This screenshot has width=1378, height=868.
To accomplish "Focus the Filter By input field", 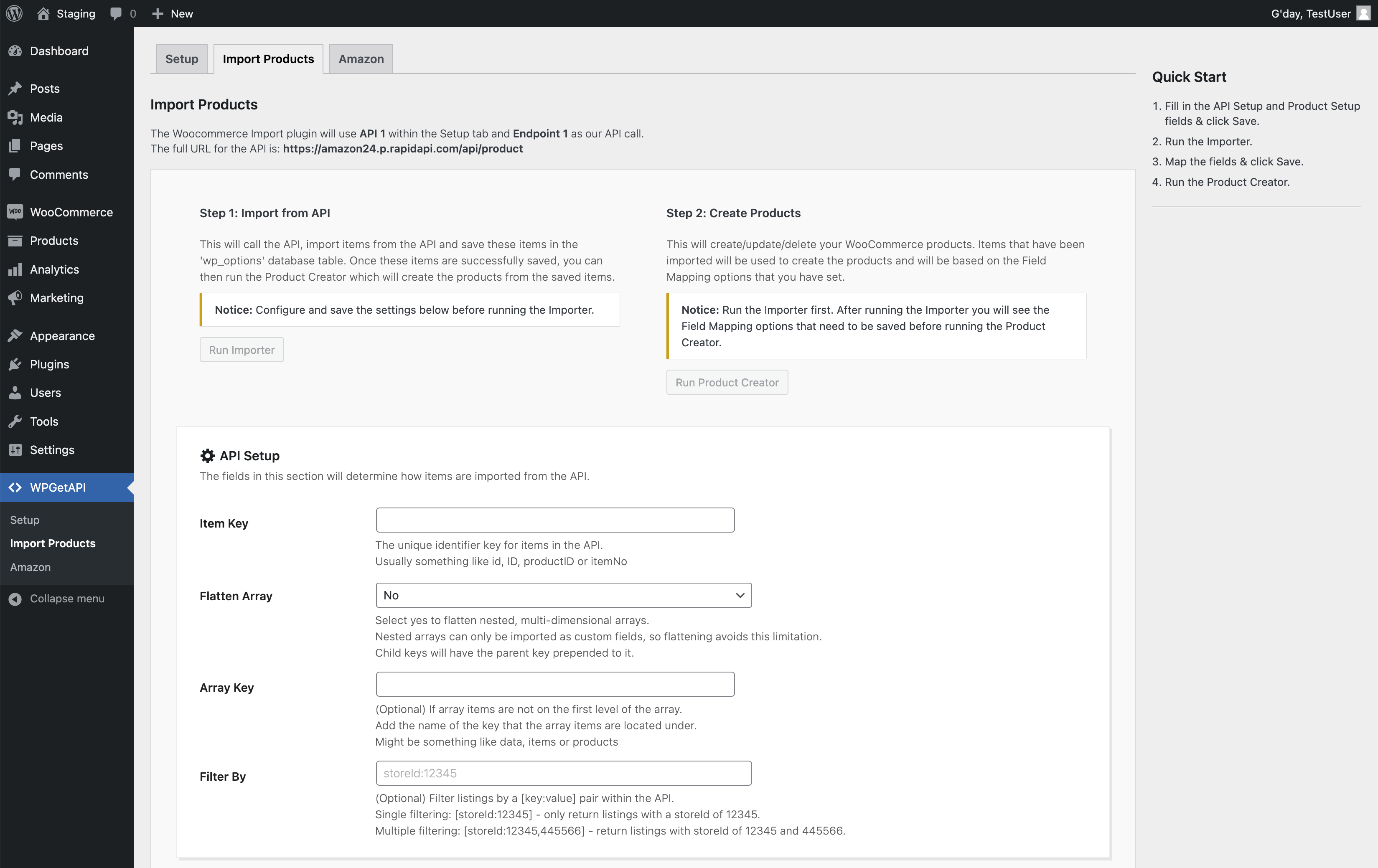I will click(x=564, y=773).
